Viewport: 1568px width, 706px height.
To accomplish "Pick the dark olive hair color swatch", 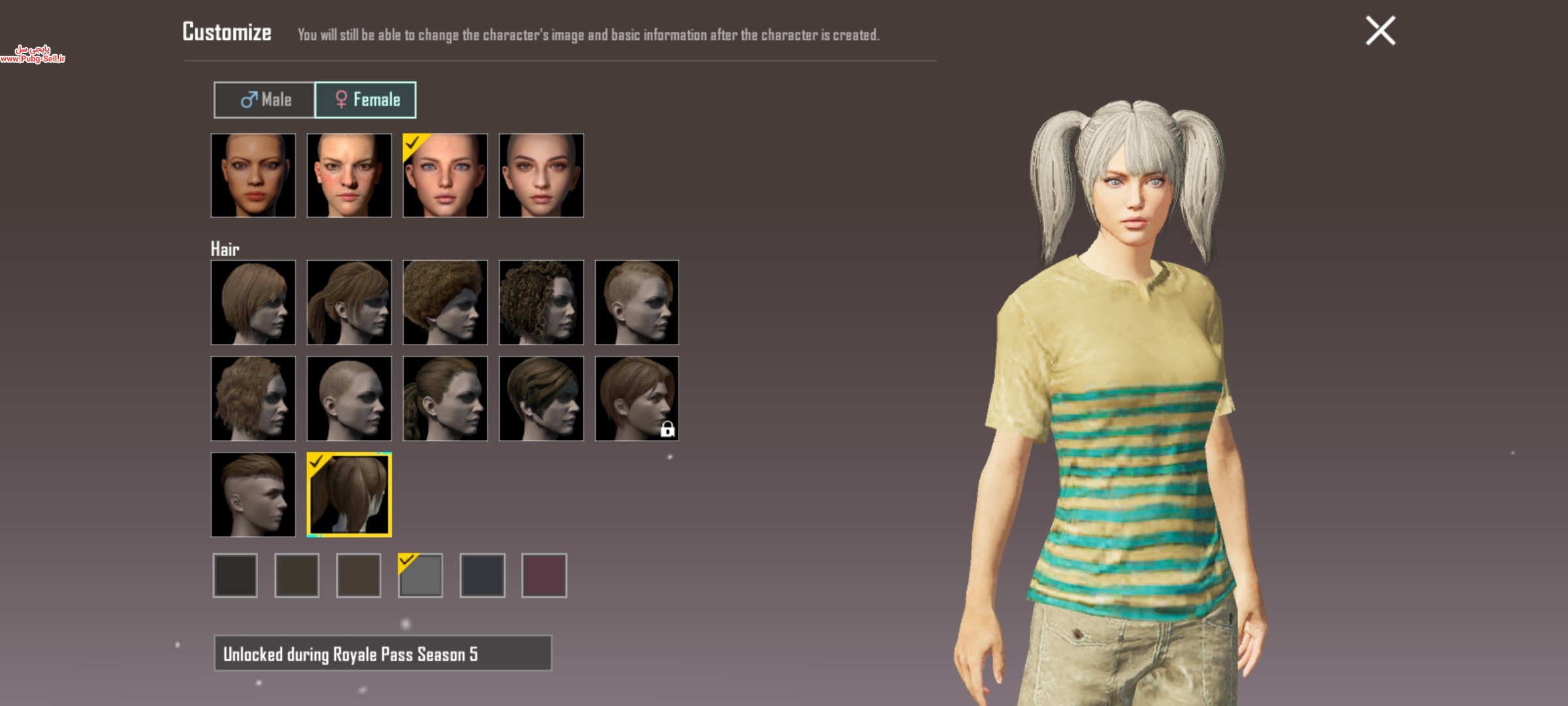I will click(297, 575).
